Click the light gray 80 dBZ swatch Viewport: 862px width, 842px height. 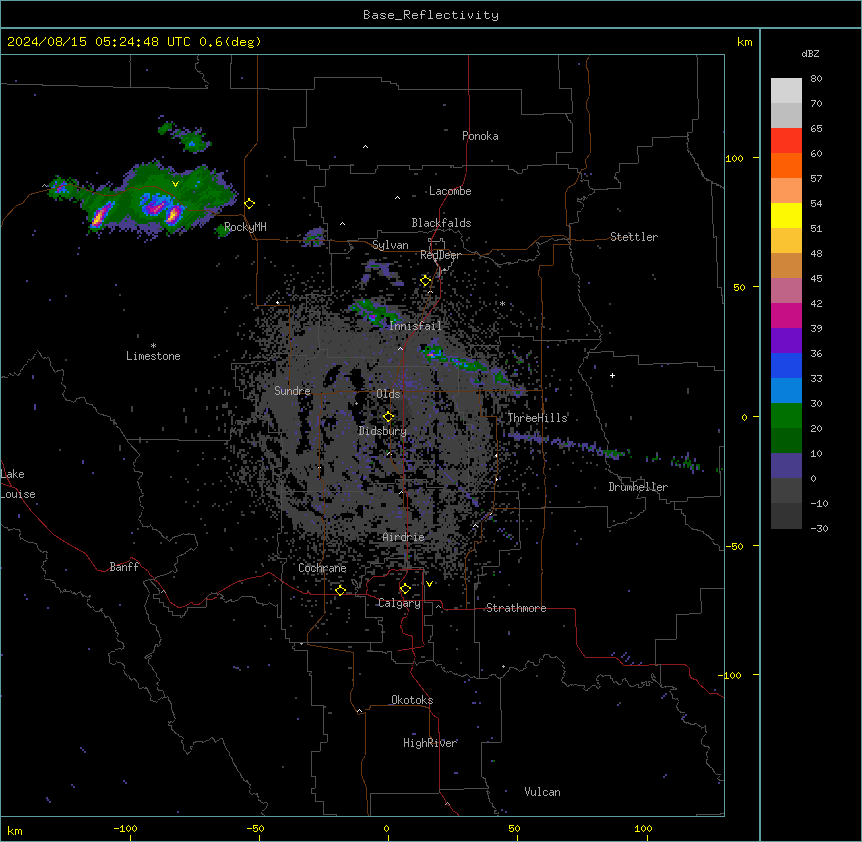click(786, 91)
